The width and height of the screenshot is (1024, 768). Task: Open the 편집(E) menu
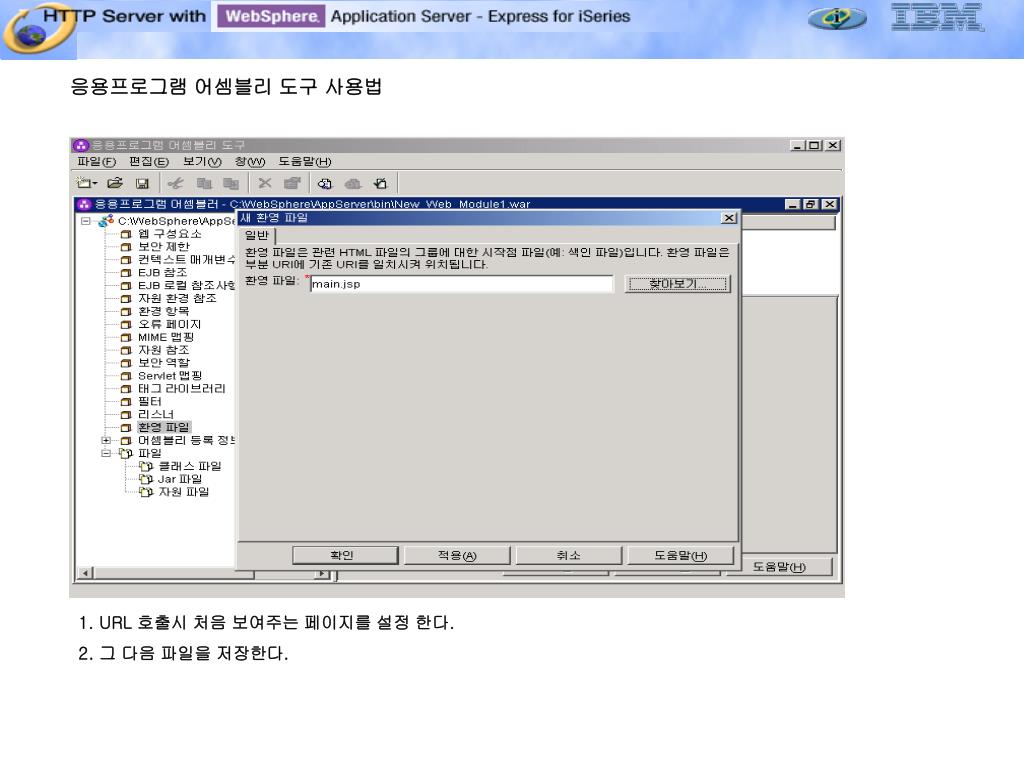[149, 161]
